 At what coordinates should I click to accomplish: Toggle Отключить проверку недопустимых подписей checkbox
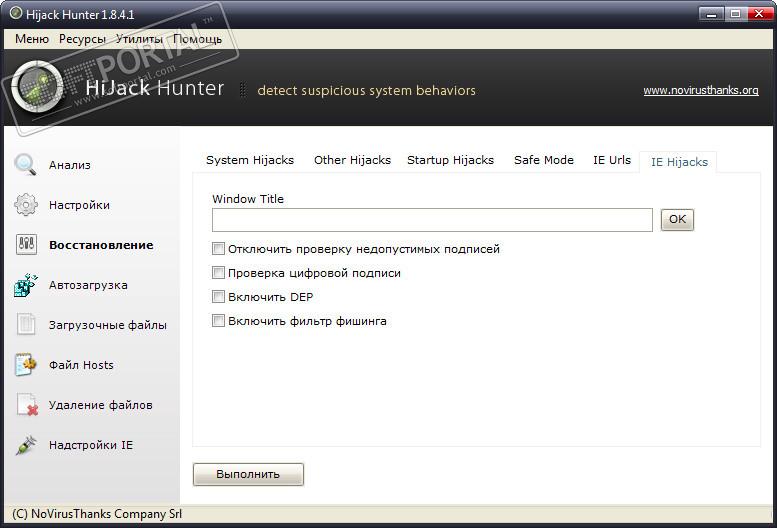coord(218,249)
